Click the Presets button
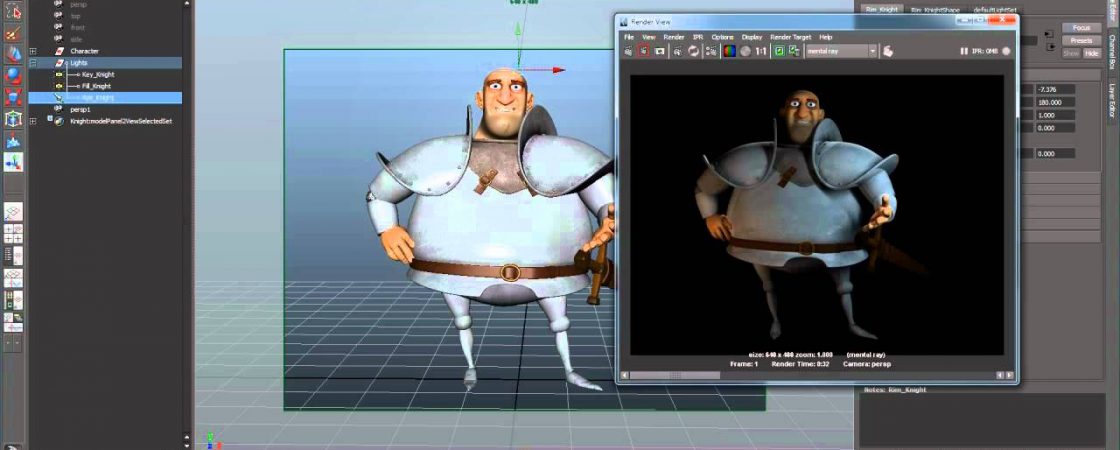 coord(1081,41)
